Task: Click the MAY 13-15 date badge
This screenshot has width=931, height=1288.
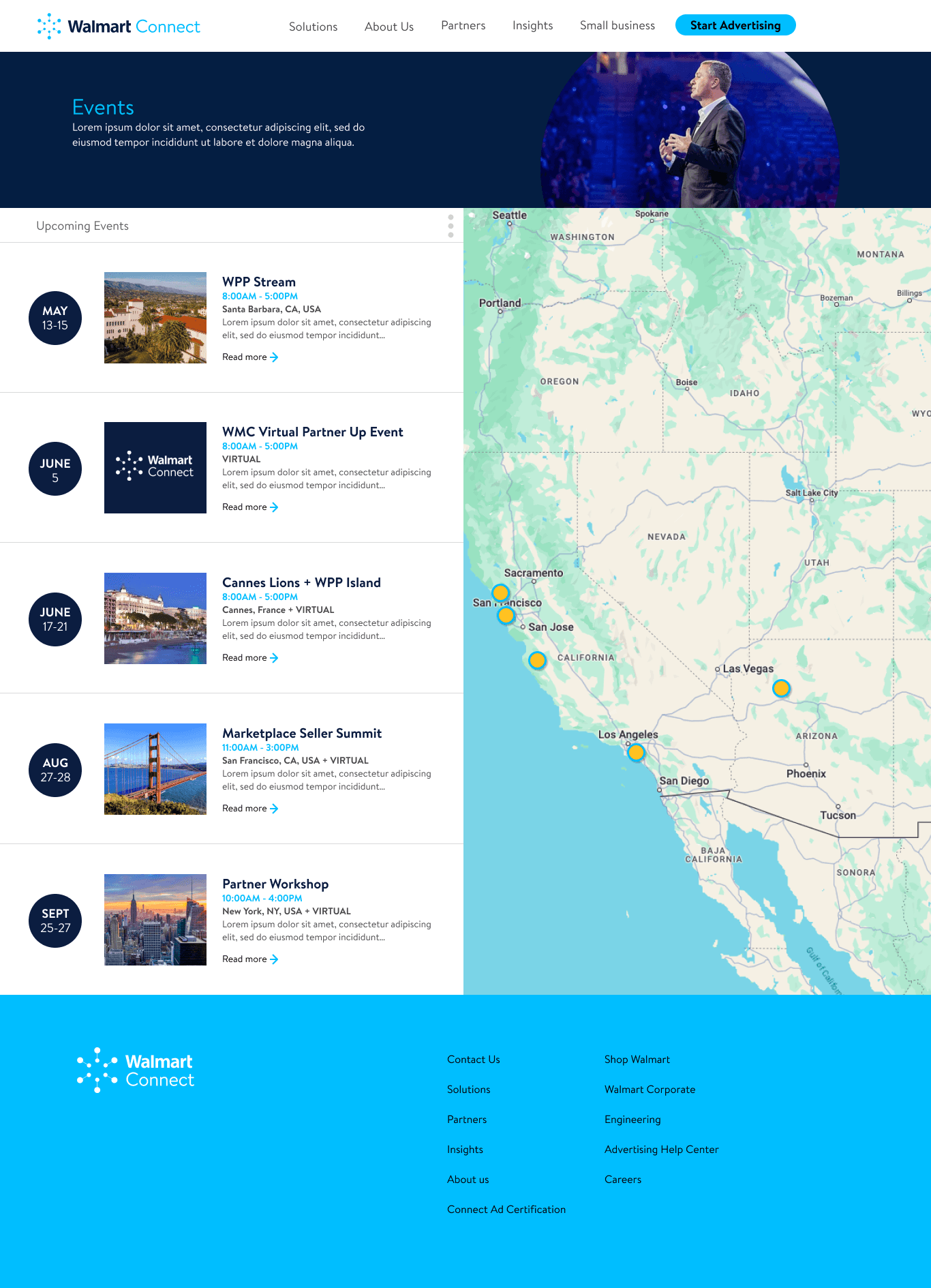Action: (55, 318)
